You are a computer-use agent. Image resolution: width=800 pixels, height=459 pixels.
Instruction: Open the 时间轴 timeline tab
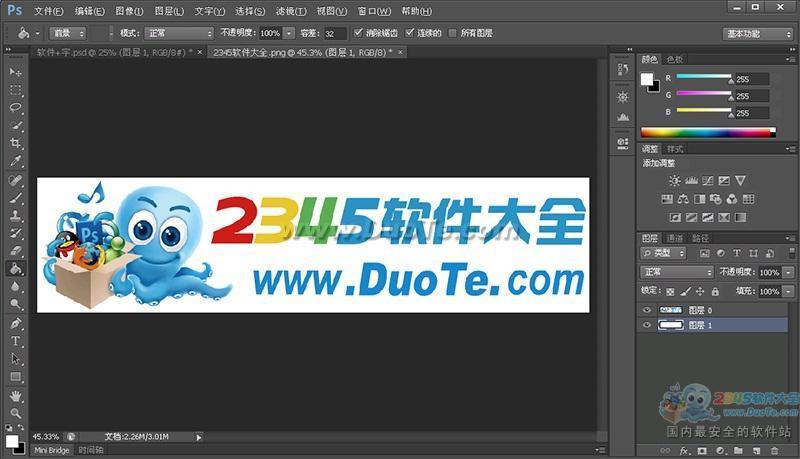pos(91,450)
